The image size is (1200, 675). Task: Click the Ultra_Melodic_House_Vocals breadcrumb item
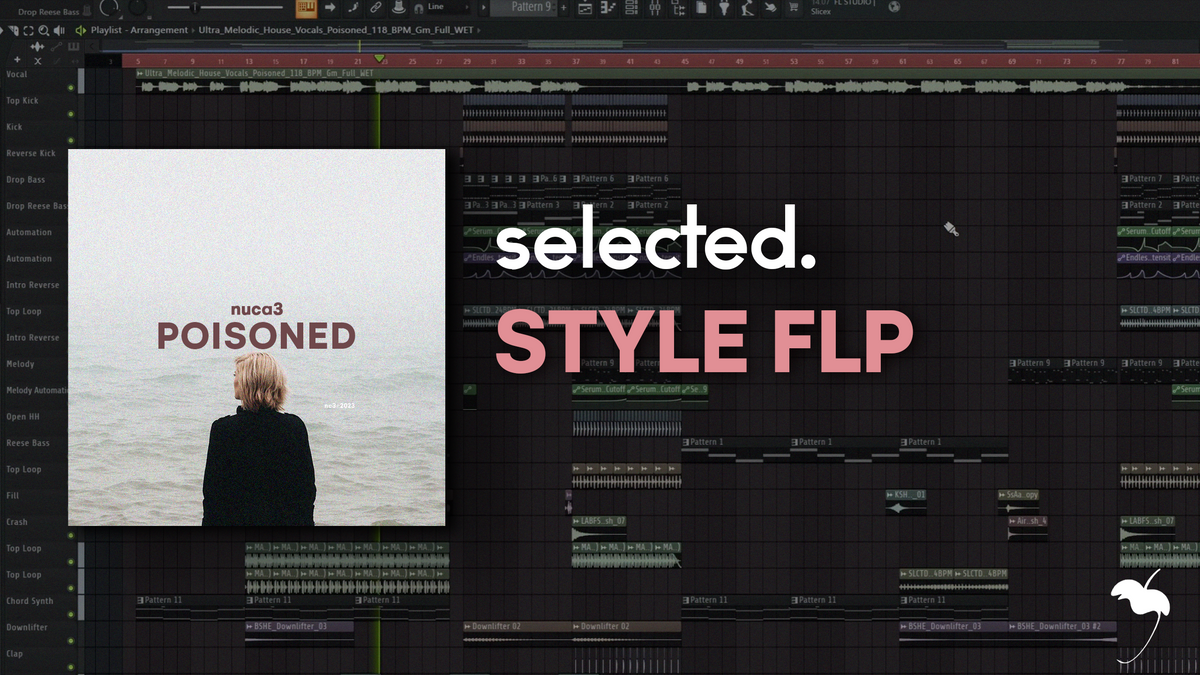pyautogui.click(x=335, y=31)
